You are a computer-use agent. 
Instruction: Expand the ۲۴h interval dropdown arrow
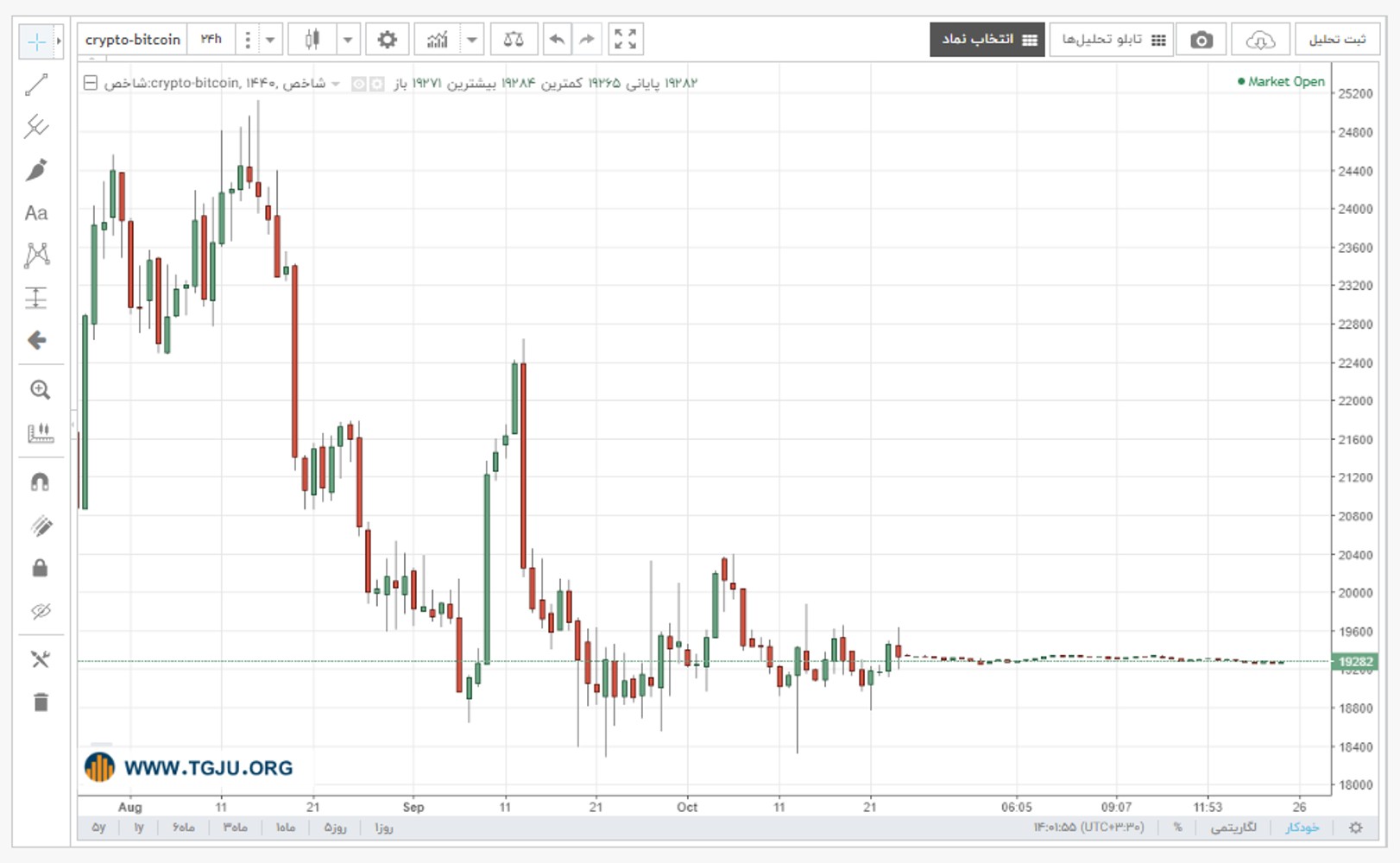[270, 40]
